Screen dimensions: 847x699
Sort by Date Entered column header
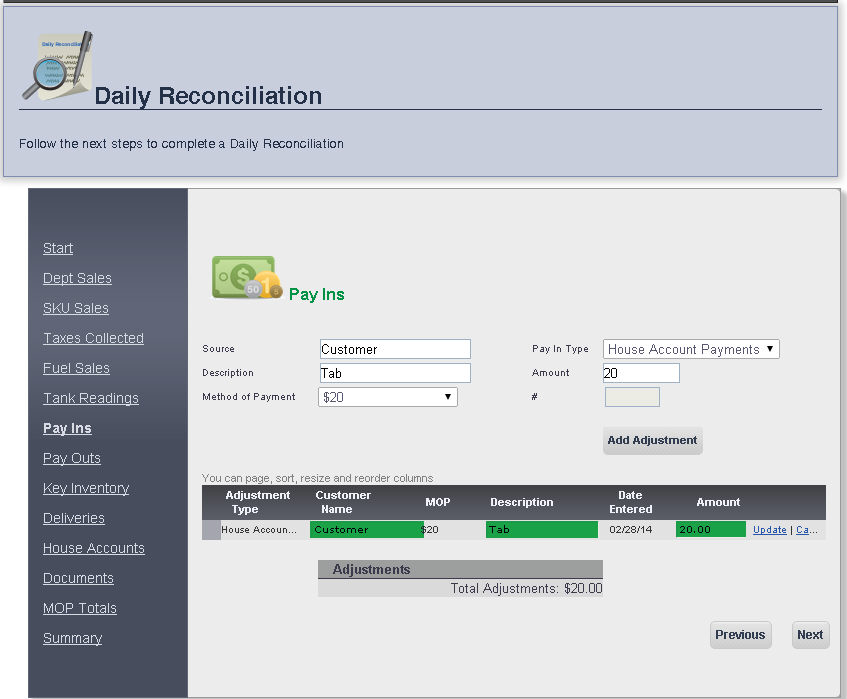tap(630, 502)
